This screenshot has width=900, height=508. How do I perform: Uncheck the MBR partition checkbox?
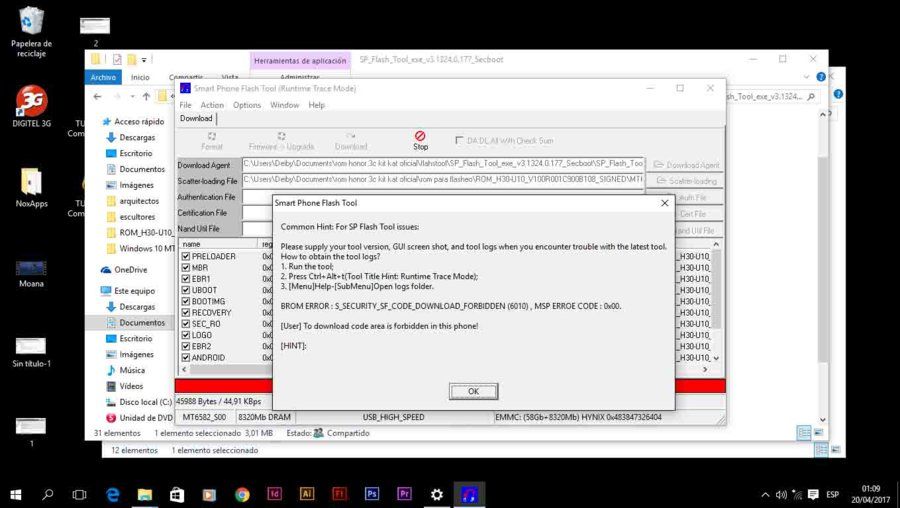tap(185, 267)
